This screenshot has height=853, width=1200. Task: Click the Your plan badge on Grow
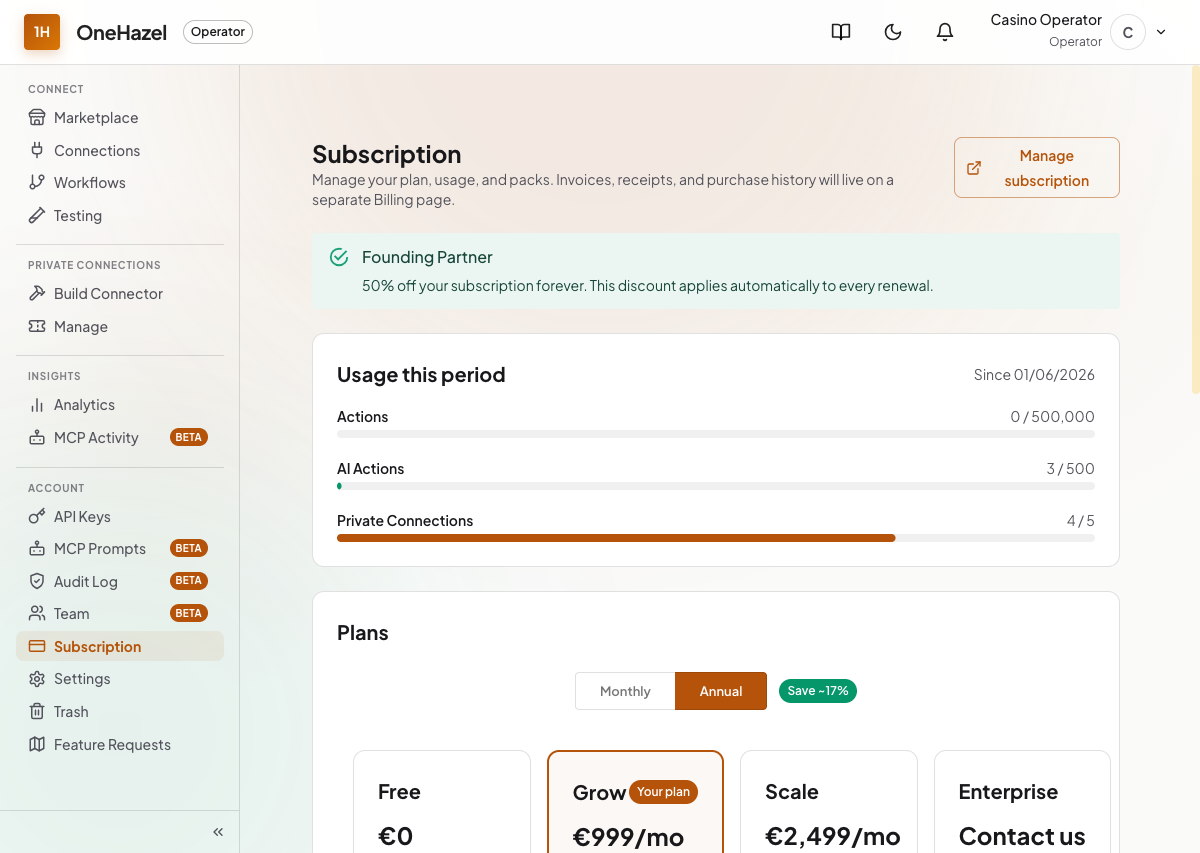[663, 792]
